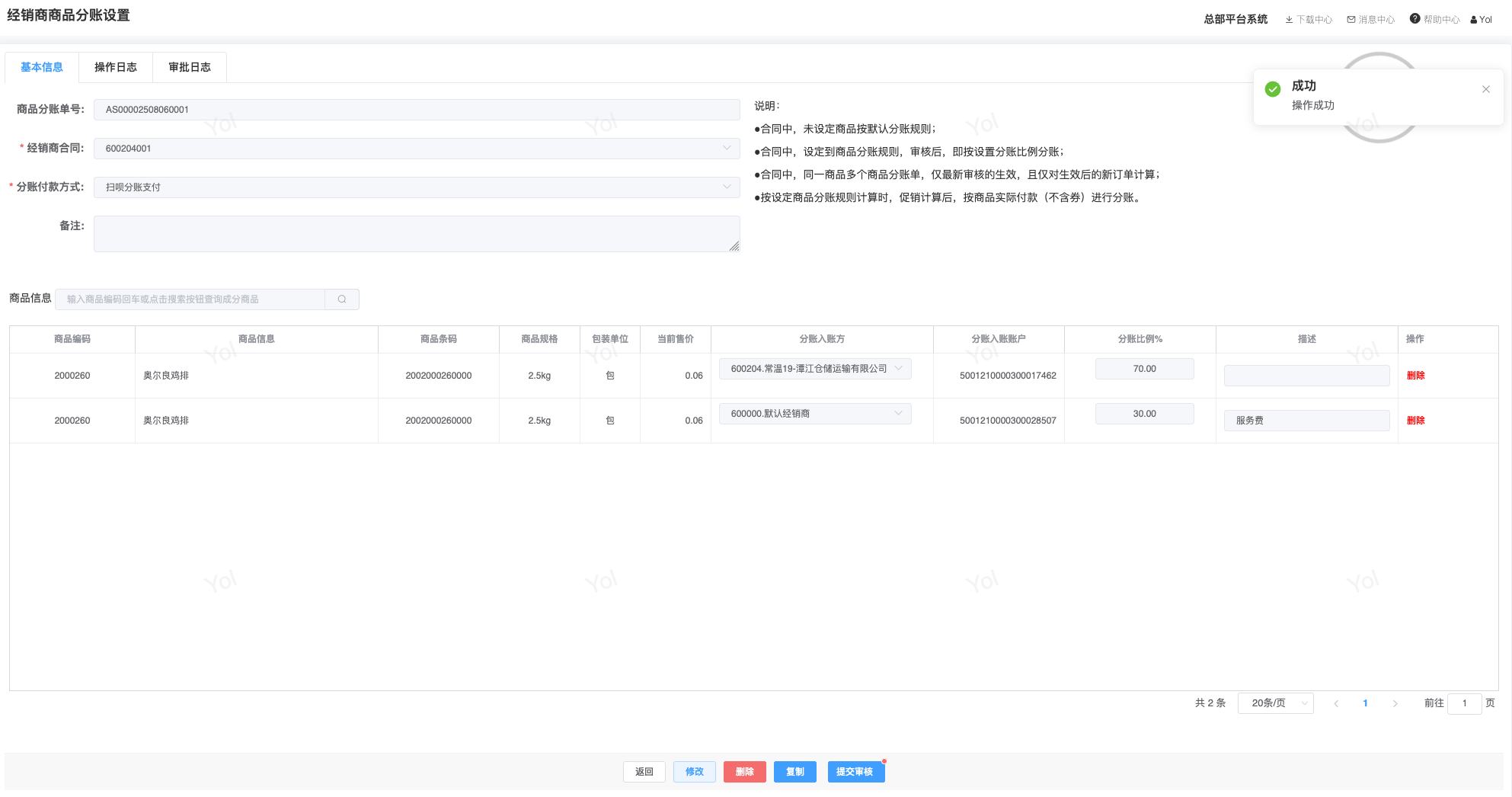This screenshot has width=1512, height=797.
Task: Click the 分账比例% column header
Action: 1140,339
